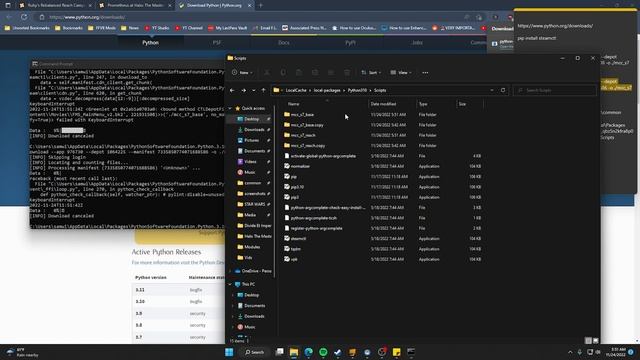Open the YT Studio bookmark
The width and height of the screenshot is (640, 360).
coord(157,28)
